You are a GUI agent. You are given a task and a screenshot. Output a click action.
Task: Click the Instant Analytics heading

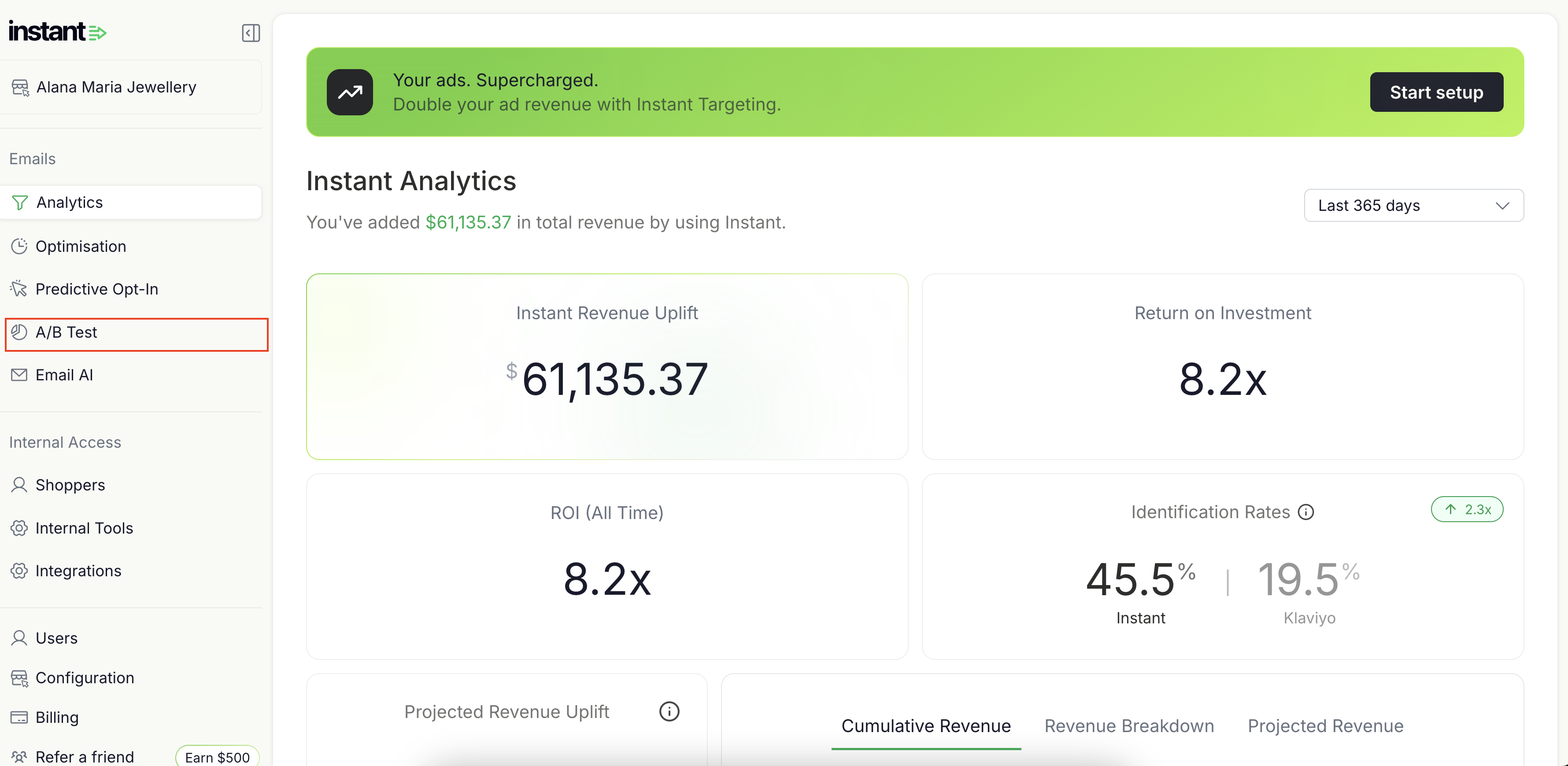click(411, 181)
